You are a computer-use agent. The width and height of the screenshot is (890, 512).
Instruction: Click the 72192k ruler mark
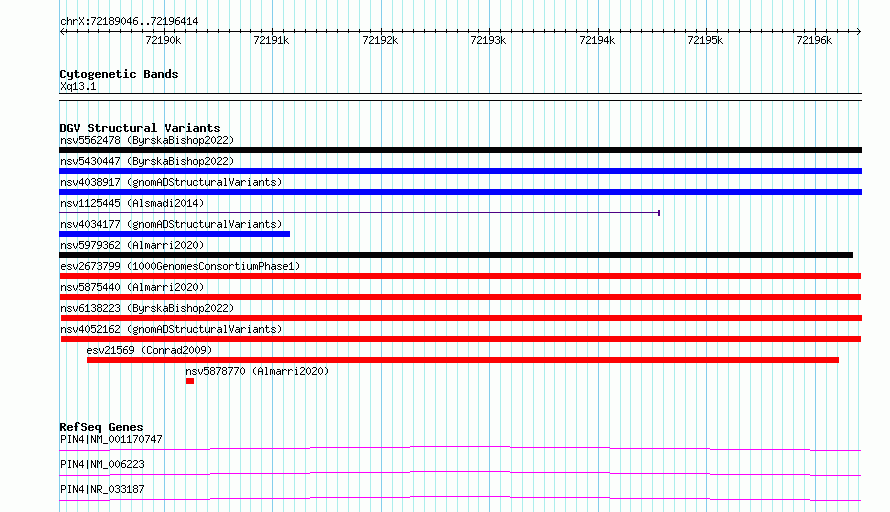pos(380,40)
